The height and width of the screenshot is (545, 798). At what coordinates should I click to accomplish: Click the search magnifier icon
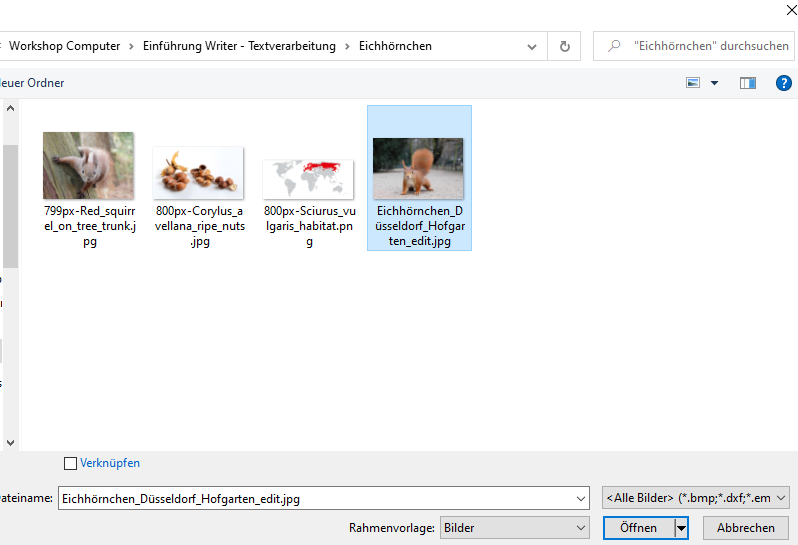point(614,46)
